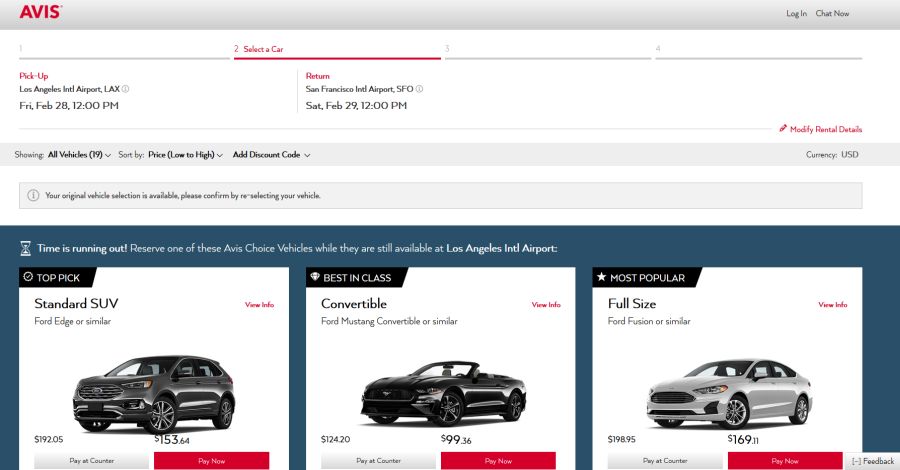Click 'Los Angeles Intl Airport, LAX' pick-up location
This screenshot has width=900, height=470.
[69, 89]
